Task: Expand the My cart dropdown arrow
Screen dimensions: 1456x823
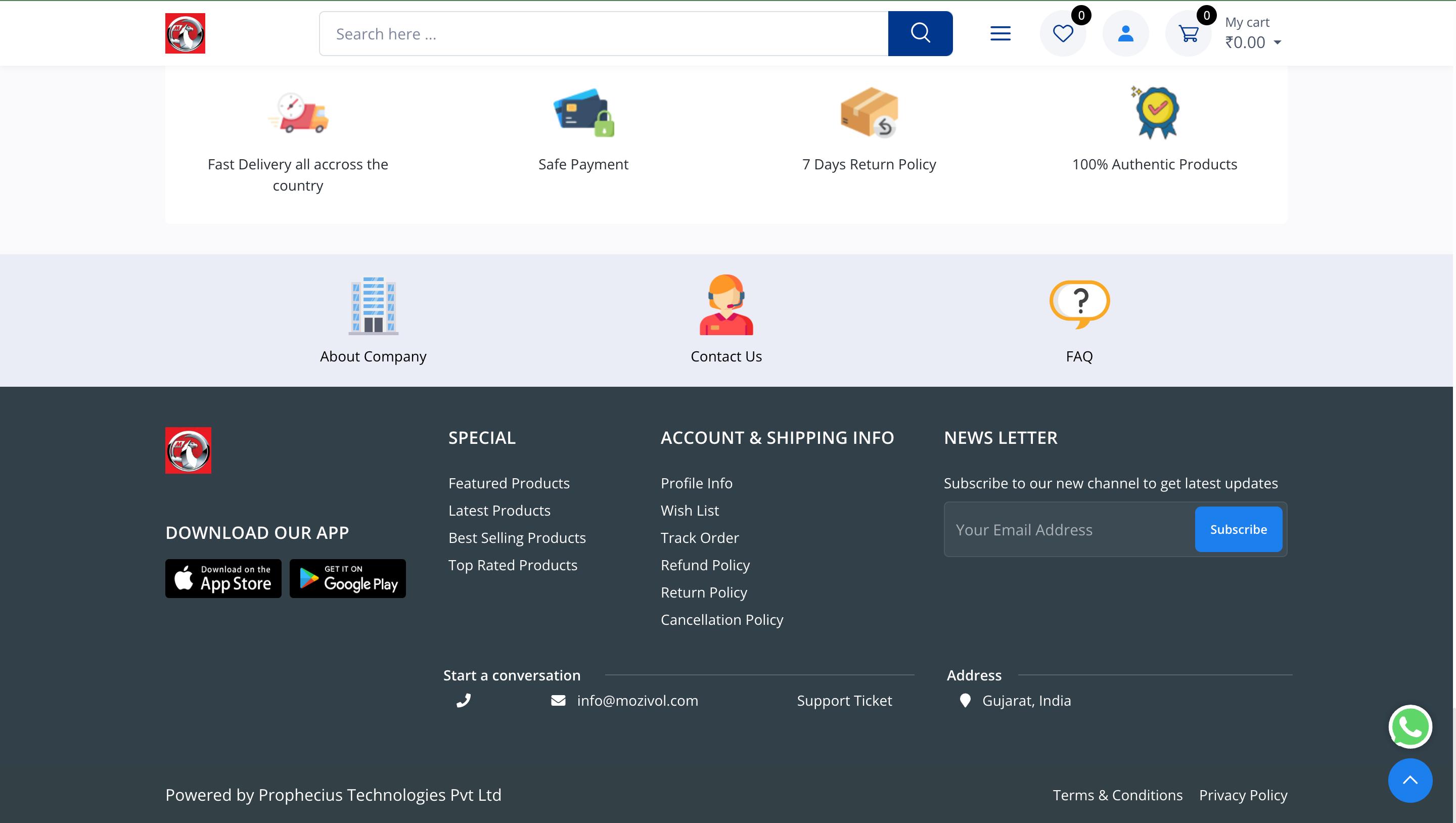Action: click(x=1278, y=42)
